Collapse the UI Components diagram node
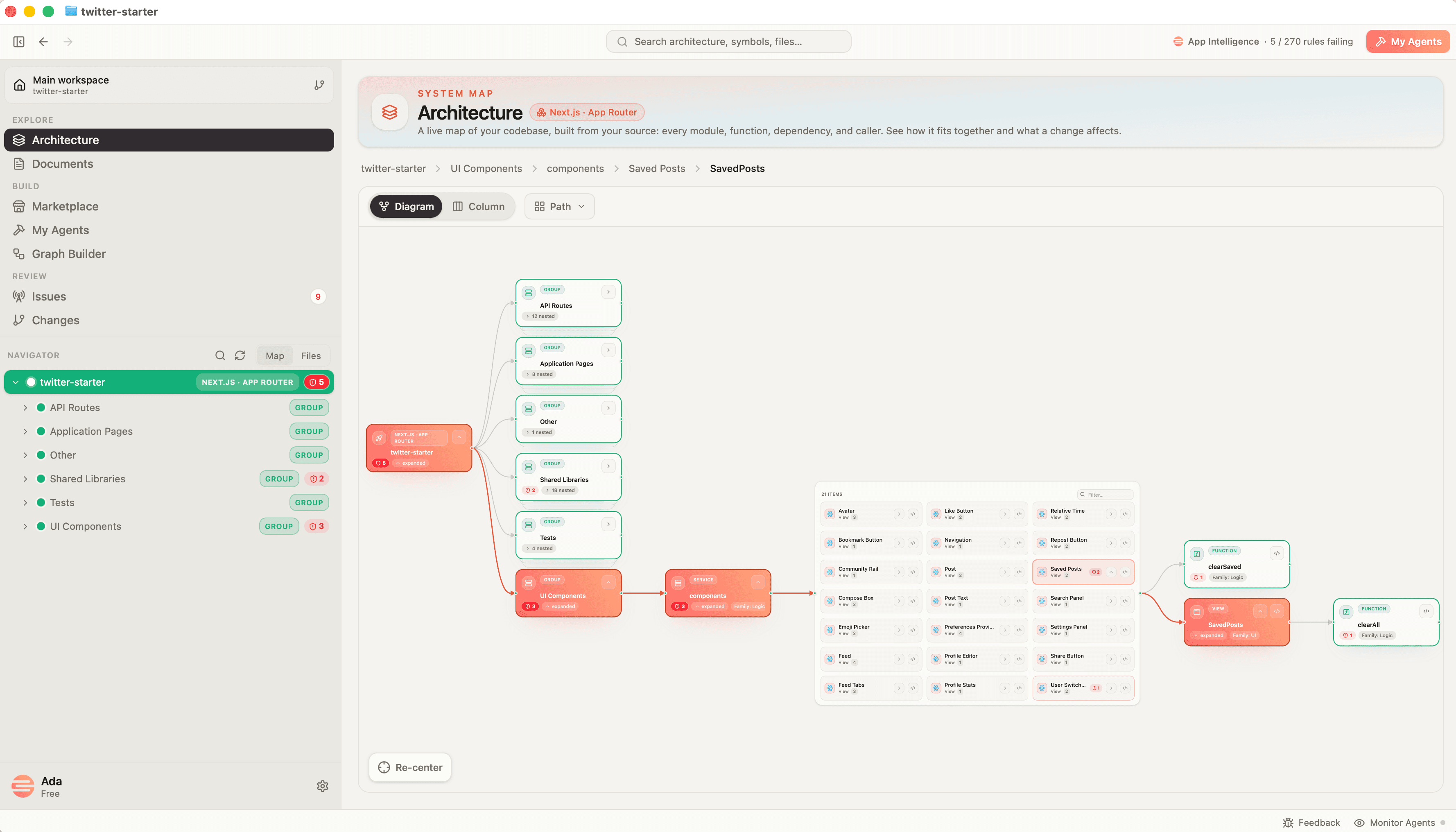1456x832 pixels. point(608,582)
